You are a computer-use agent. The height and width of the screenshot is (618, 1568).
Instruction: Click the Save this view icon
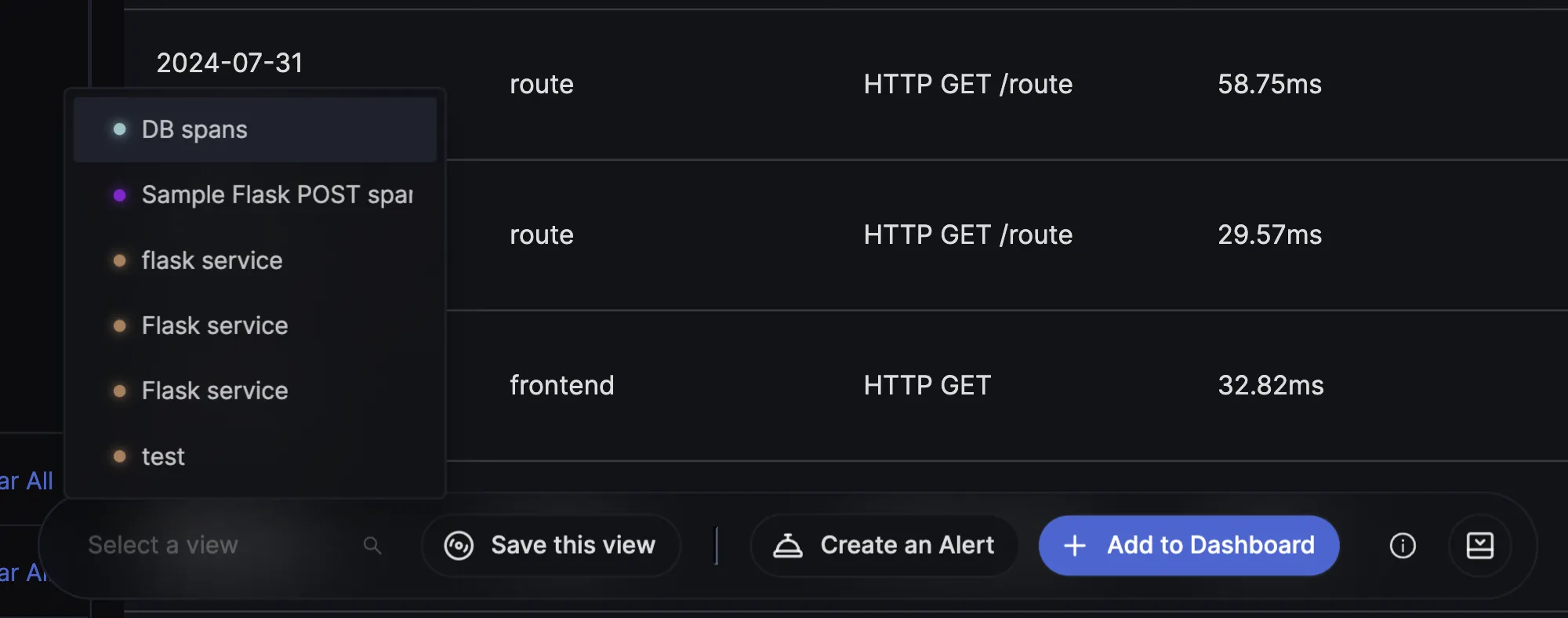(x=459, y=545)
